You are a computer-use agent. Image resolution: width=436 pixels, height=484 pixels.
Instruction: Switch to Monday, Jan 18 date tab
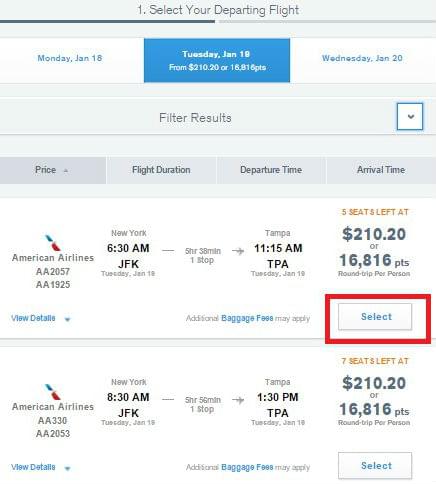(x=70, y=58)
